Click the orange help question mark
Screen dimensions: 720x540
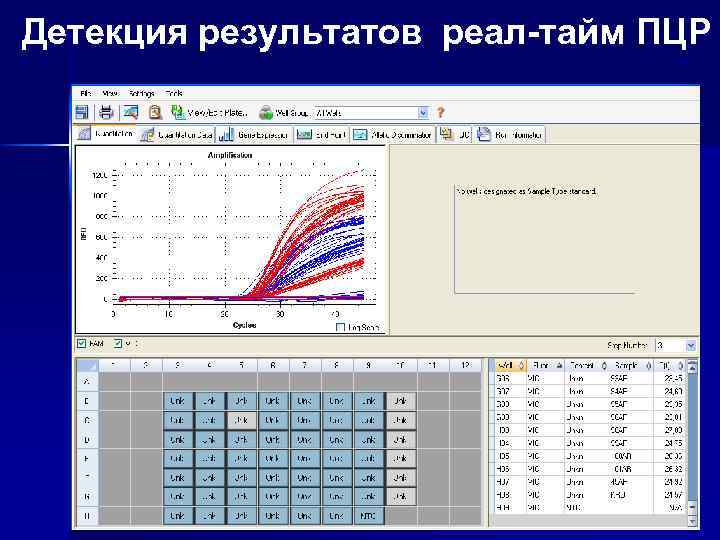(440, 112)
